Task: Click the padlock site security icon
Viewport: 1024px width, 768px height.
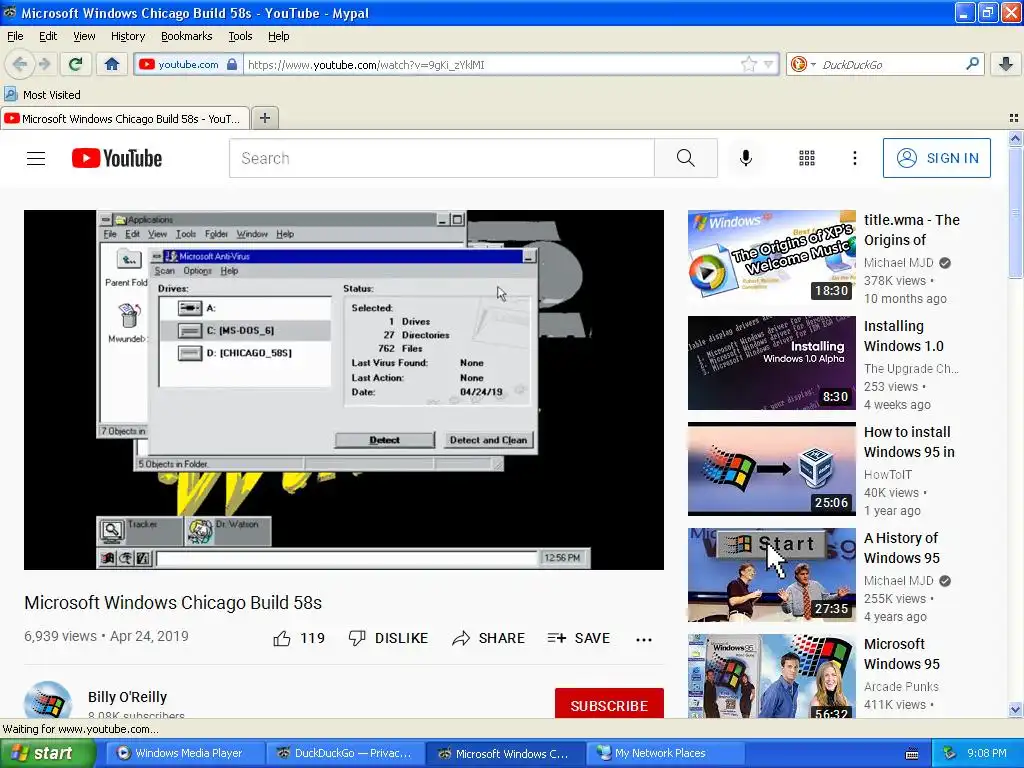Action: coord(231,64)
